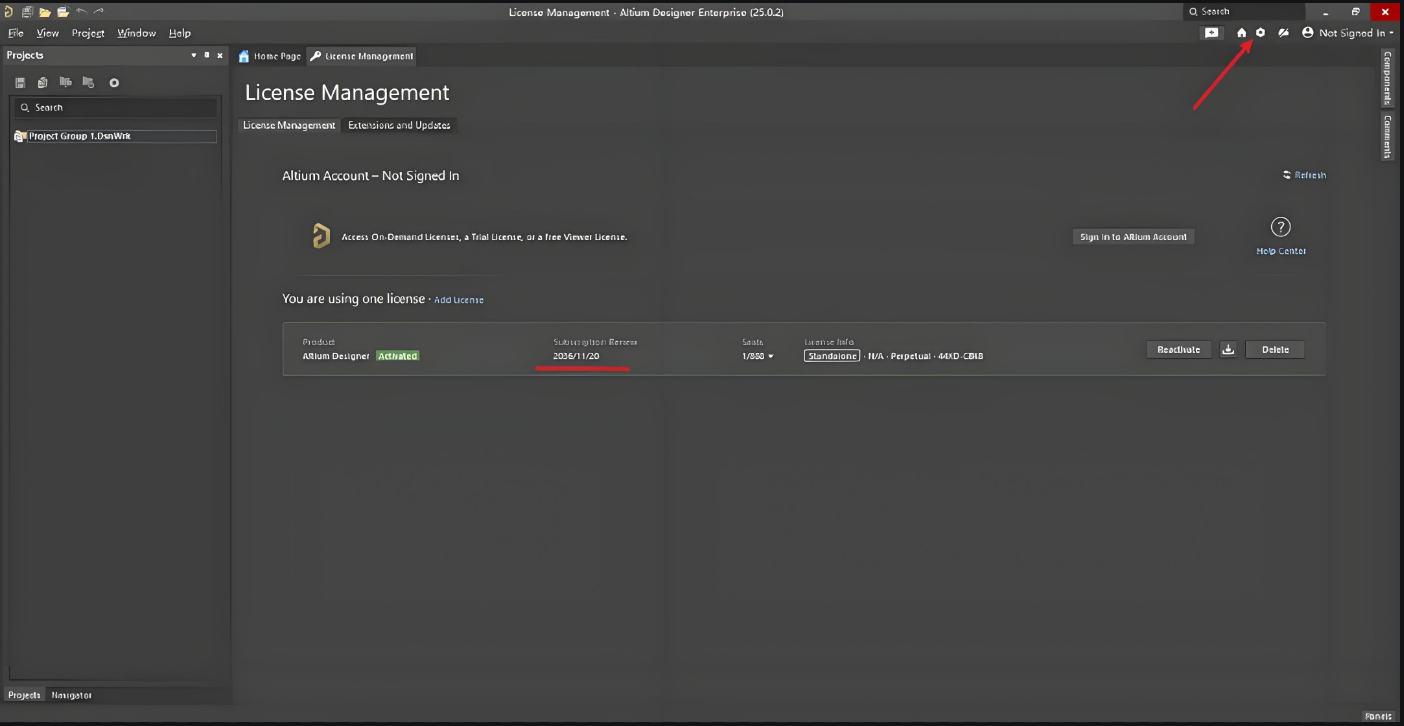This screenshot has height=726, width=1404.
Task: Click the notifications bell icon
Action: (x=1284, y=33)
